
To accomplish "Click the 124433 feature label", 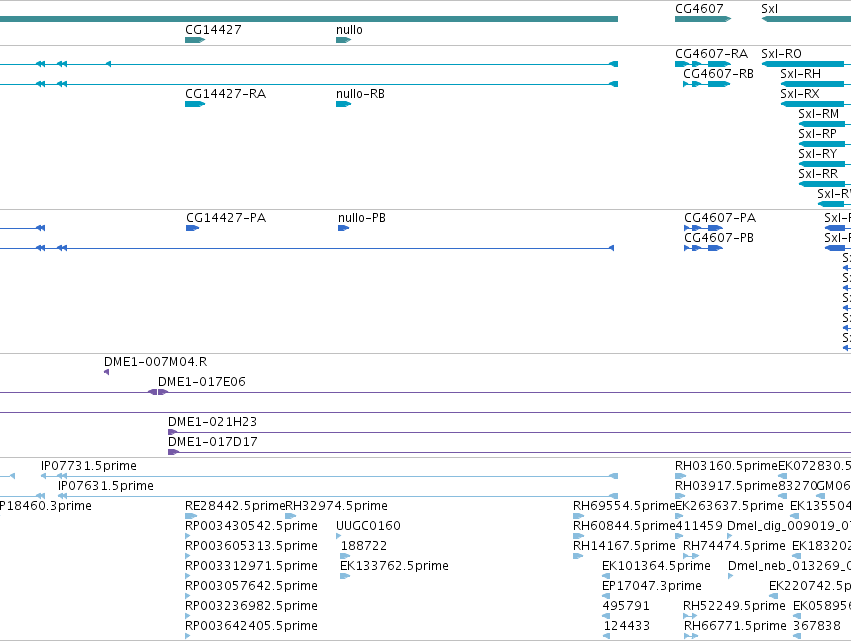I will coord(626,627).
